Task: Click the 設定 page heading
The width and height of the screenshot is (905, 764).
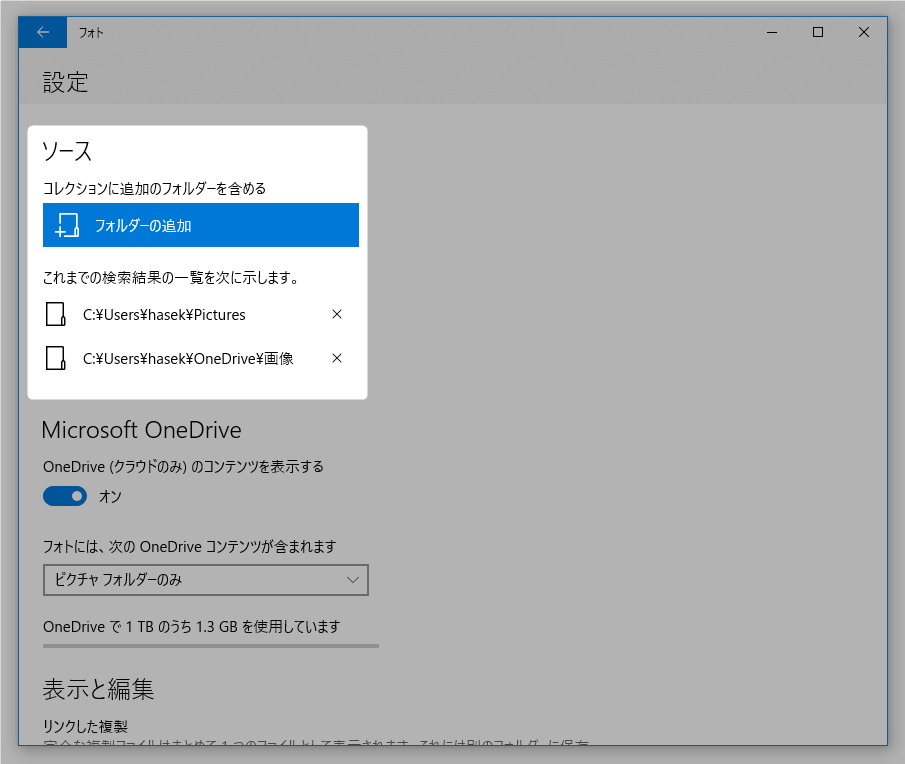Action: pos(66,83)
